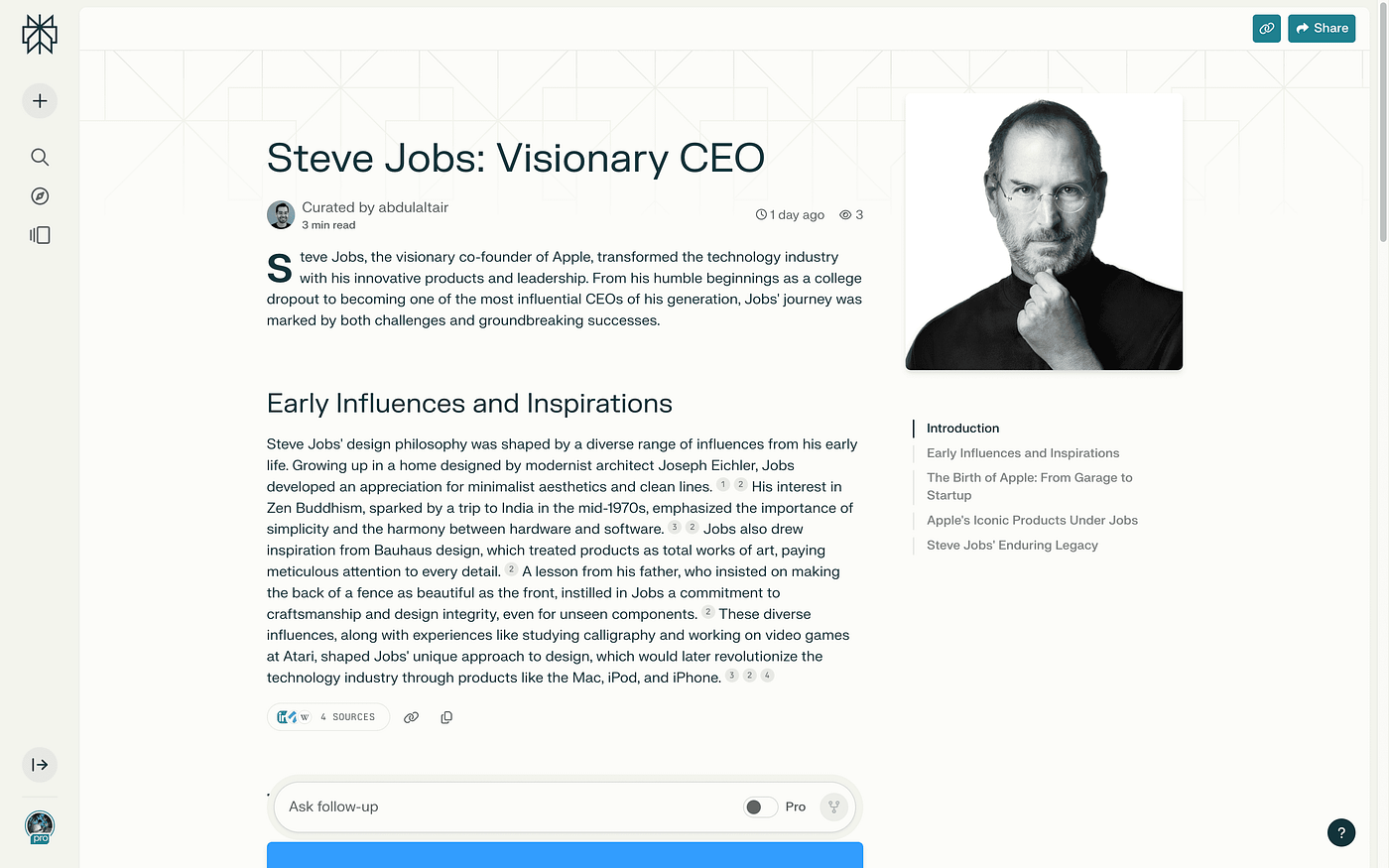Open Discover via the compass icon
Image resolution: width=1389 pixels, height=868 pixels.
(x=40, y=196)
